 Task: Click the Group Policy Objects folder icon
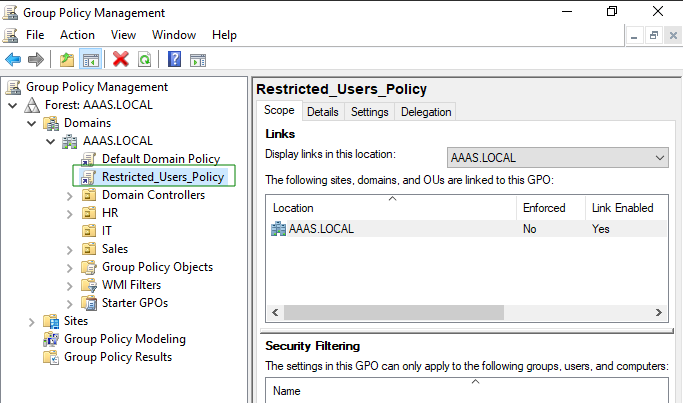tap(89, 267)
